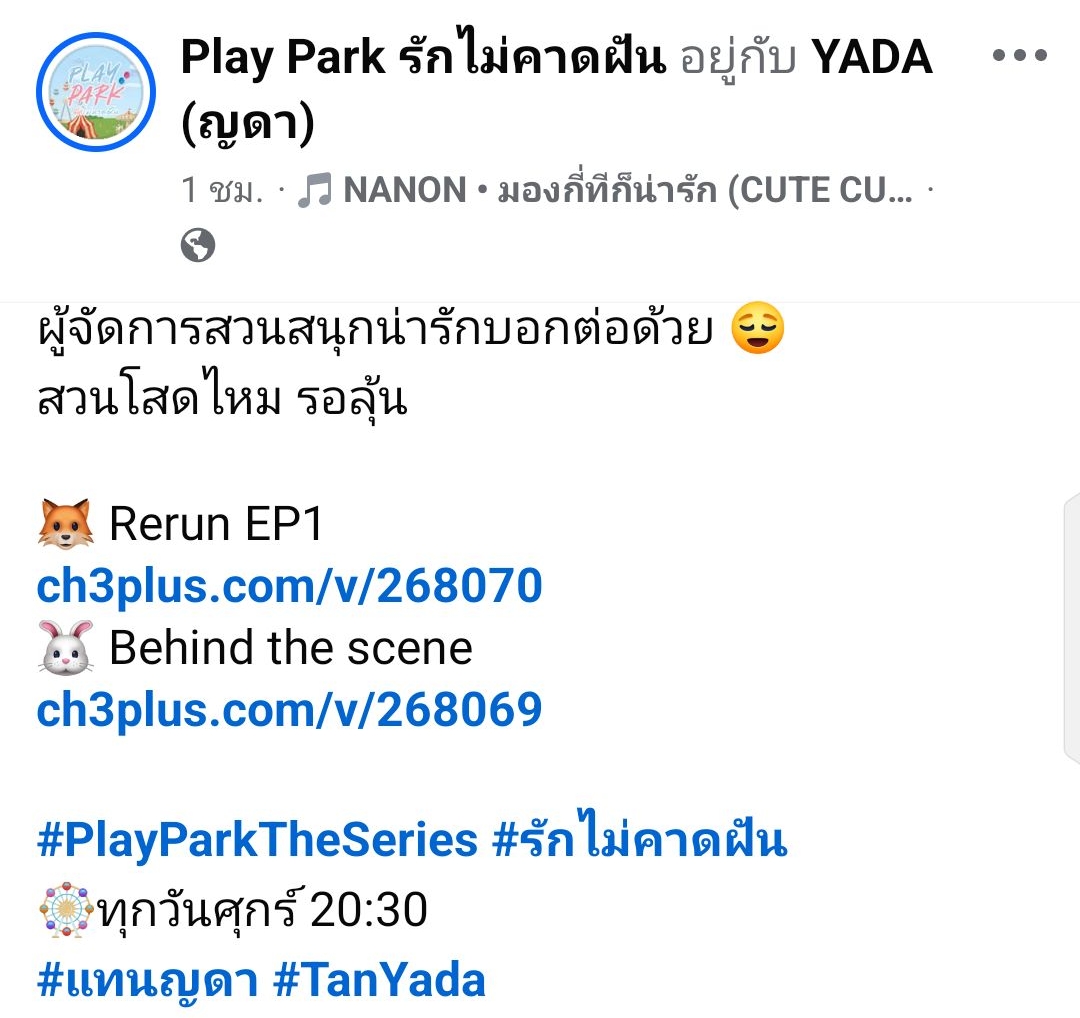Tap the rabbit emoji before Behind the scene
Image resolution: width=1080 pixels, height=1018 pixels.
(x=65, y=647)
